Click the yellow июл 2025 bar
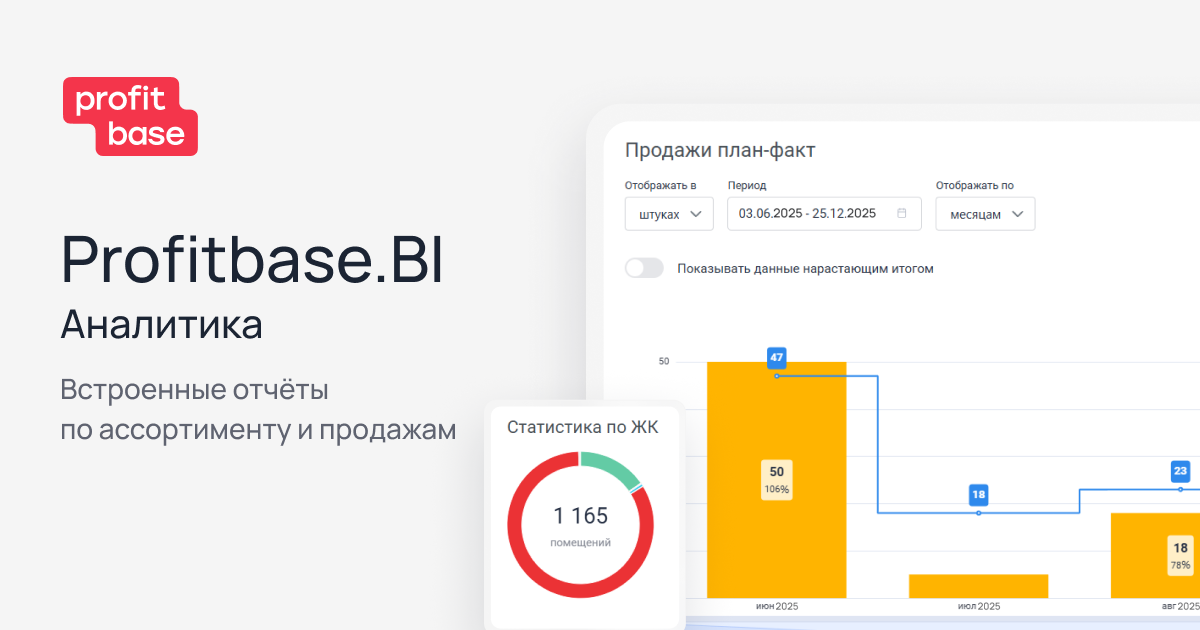 point(979,586)
